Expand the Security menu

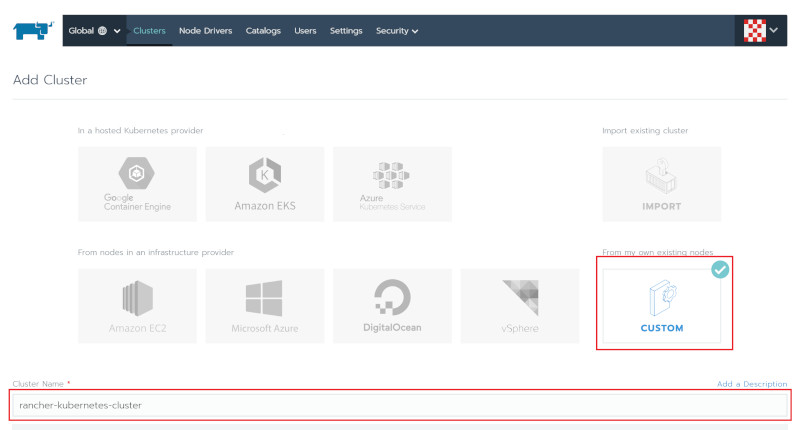point(397,31)
